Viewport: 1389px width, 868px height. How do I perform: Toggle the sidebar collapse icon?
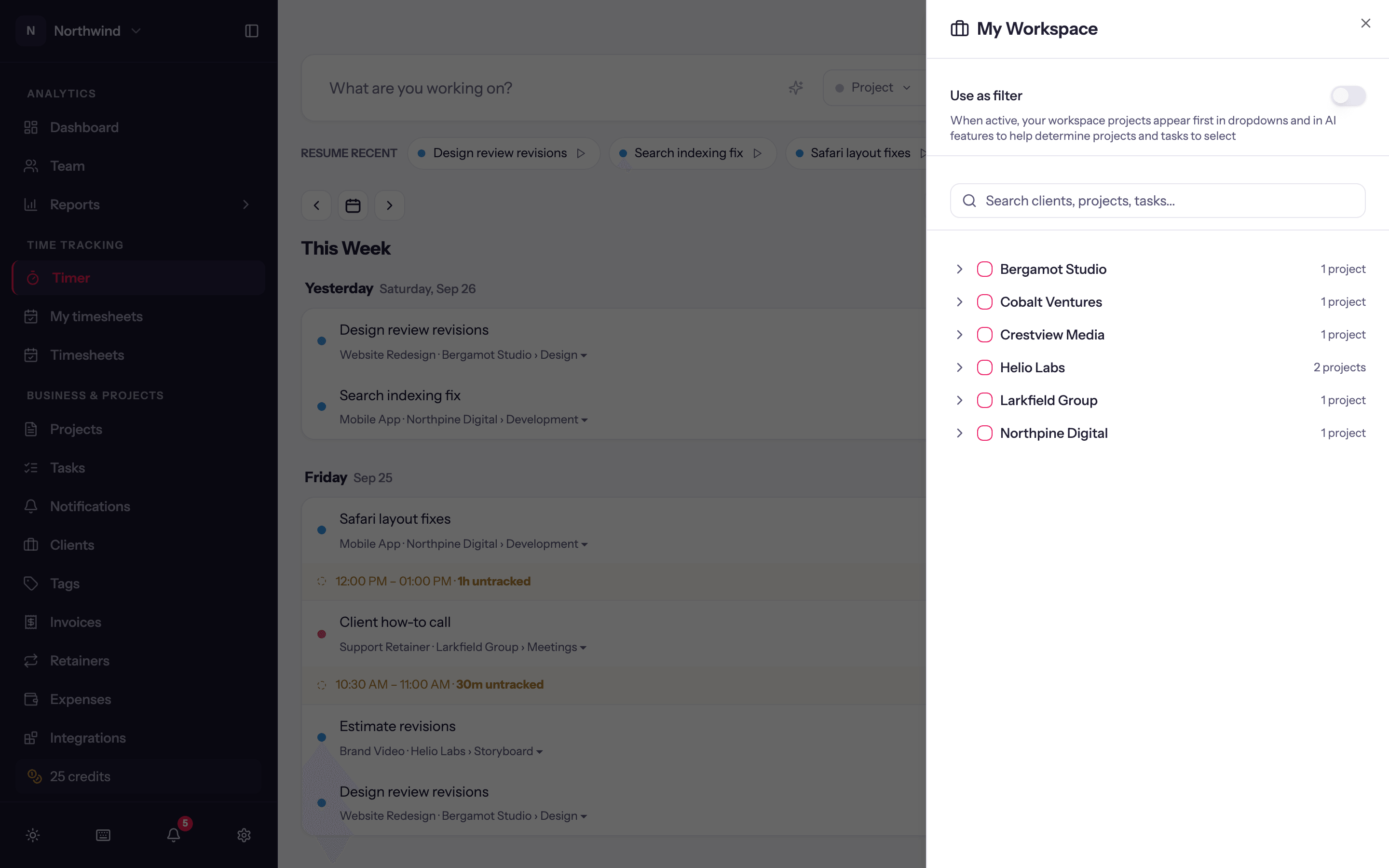[x=251, y=31]
